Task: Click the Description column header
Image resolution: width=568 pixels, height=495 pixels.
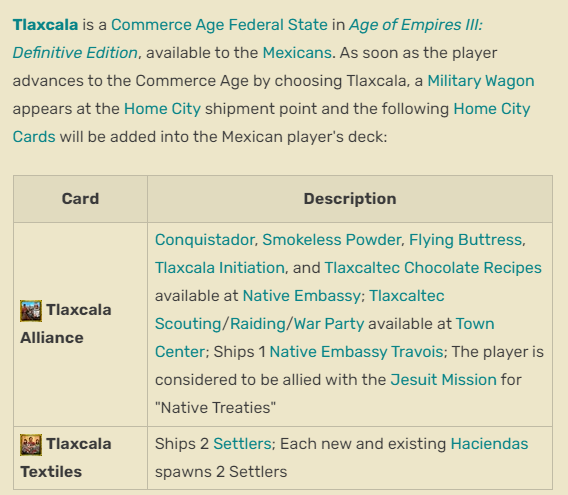Action: click(350, 199)
